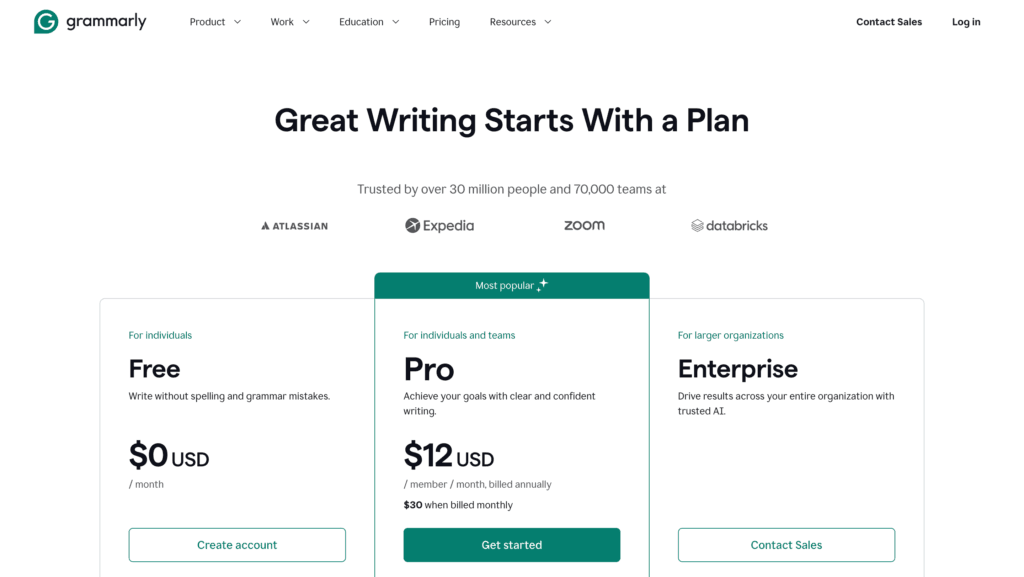This screenshot has height=577, width=1024.
Task: Open the Work dropdown menu
Action: click(290, 22)
